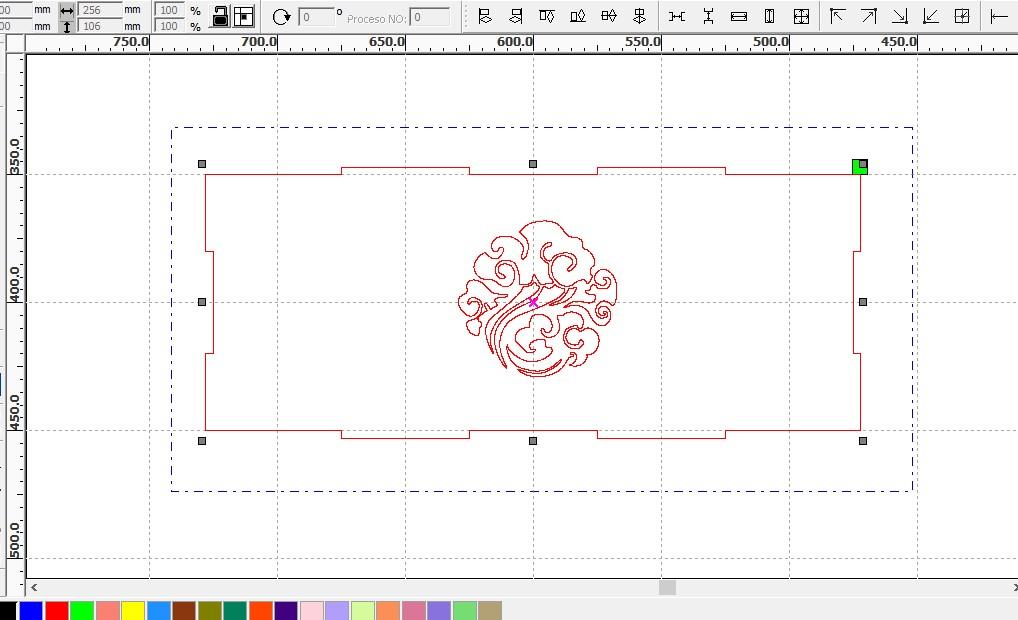Click the bottom-left selection handle
This screenshot has height=620, width=1018.
click(202, 441)
